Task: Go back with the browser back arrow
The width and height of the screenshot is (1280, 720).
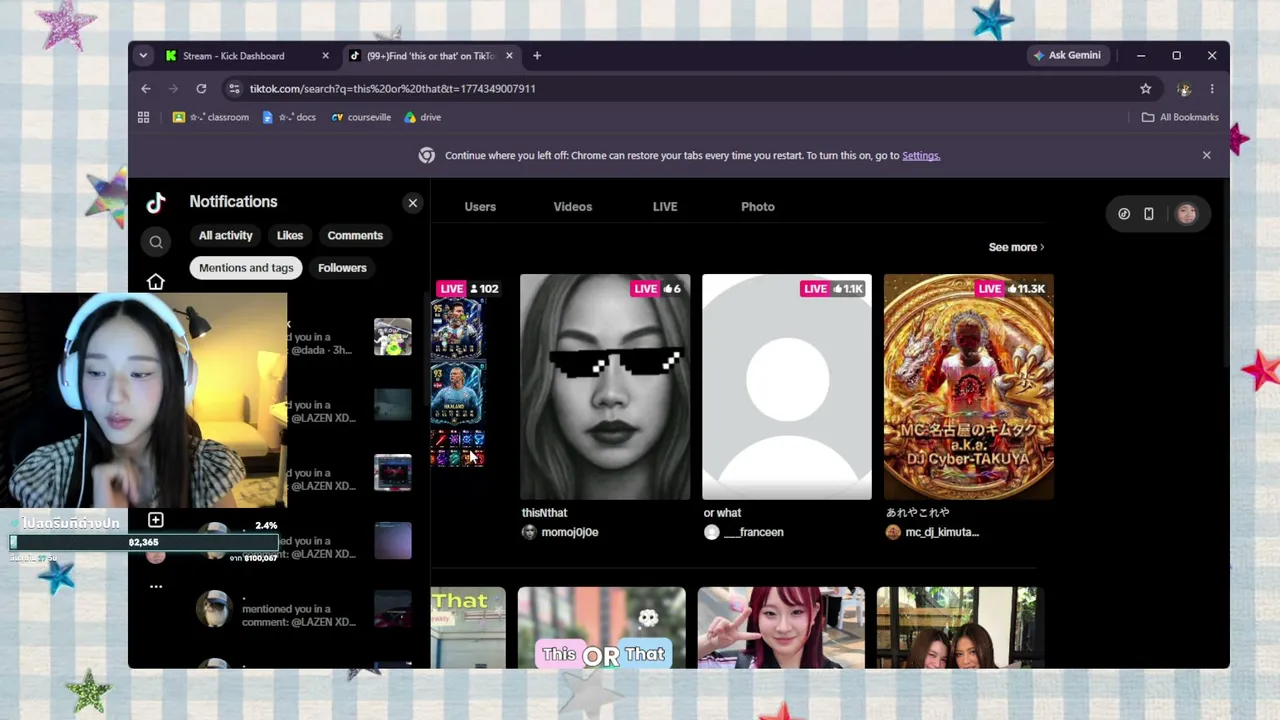Action: point(146,89)
